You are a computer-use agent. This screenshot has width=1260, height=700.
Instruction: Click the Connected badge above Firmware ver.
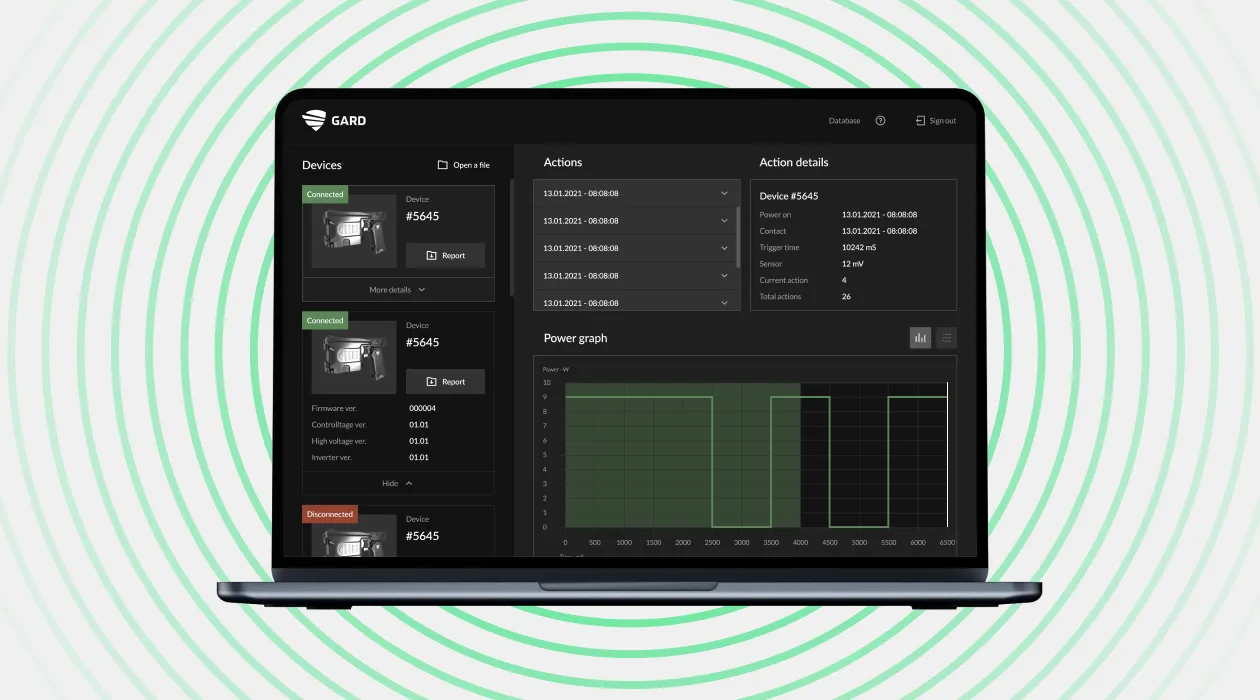[325, 320]
